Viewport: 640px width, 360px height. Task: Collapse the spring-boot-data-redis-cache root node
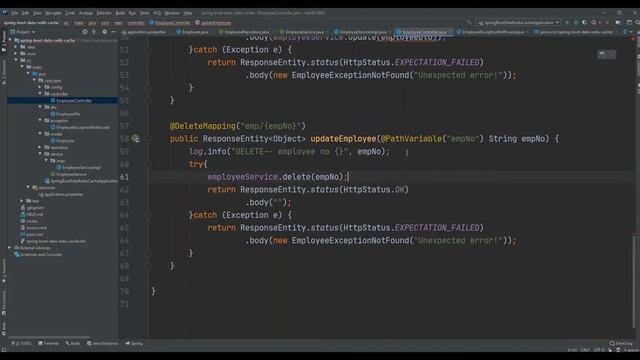click(x=10, y=40)
